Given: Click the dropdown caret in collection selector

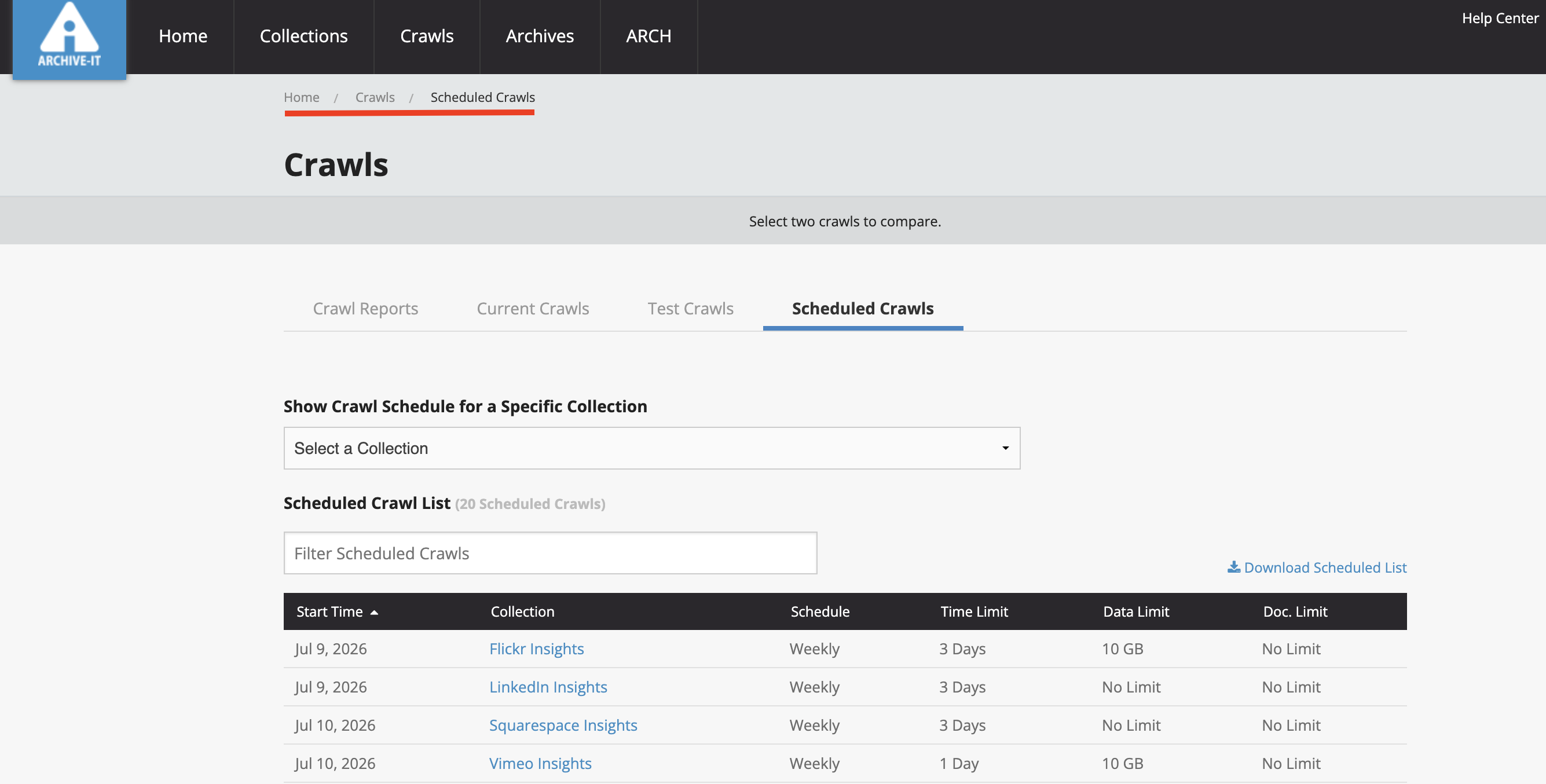Looking at the screenshot, I should click(1005, 448).
